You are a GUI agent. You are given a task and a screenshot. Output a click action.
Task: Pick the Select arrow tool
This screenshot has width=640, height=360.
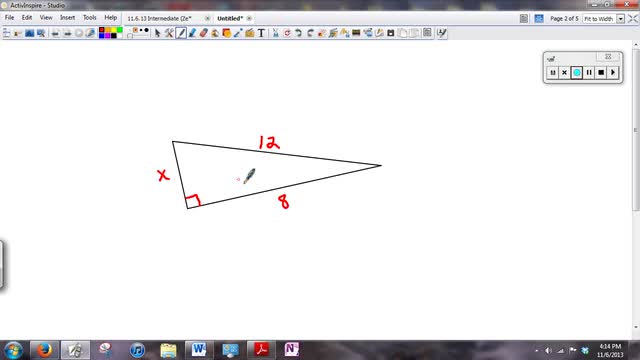(x=158, y=33)
